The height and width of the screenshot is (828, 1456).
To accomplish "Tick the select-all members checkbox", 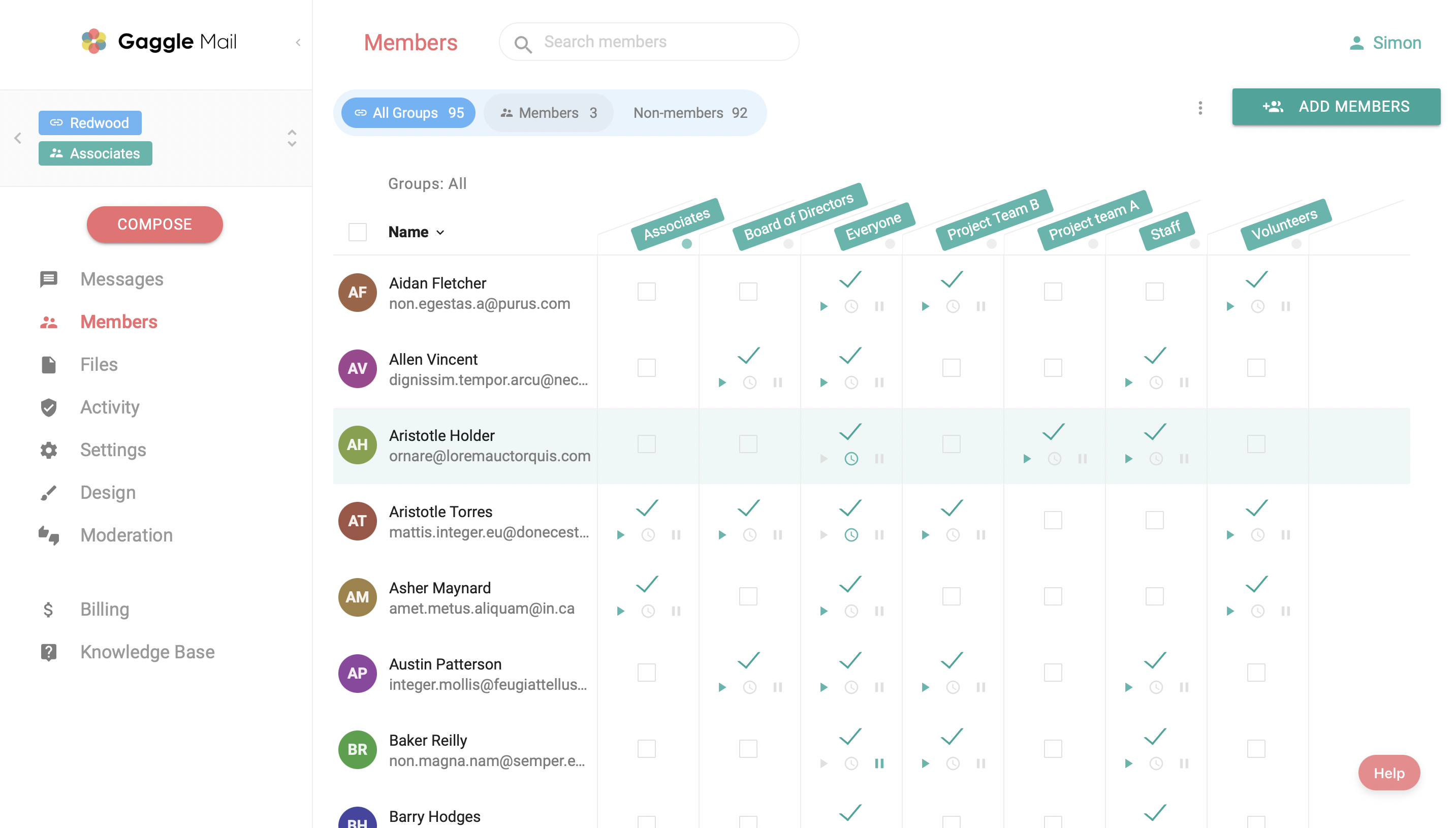I will pos(357,232).
